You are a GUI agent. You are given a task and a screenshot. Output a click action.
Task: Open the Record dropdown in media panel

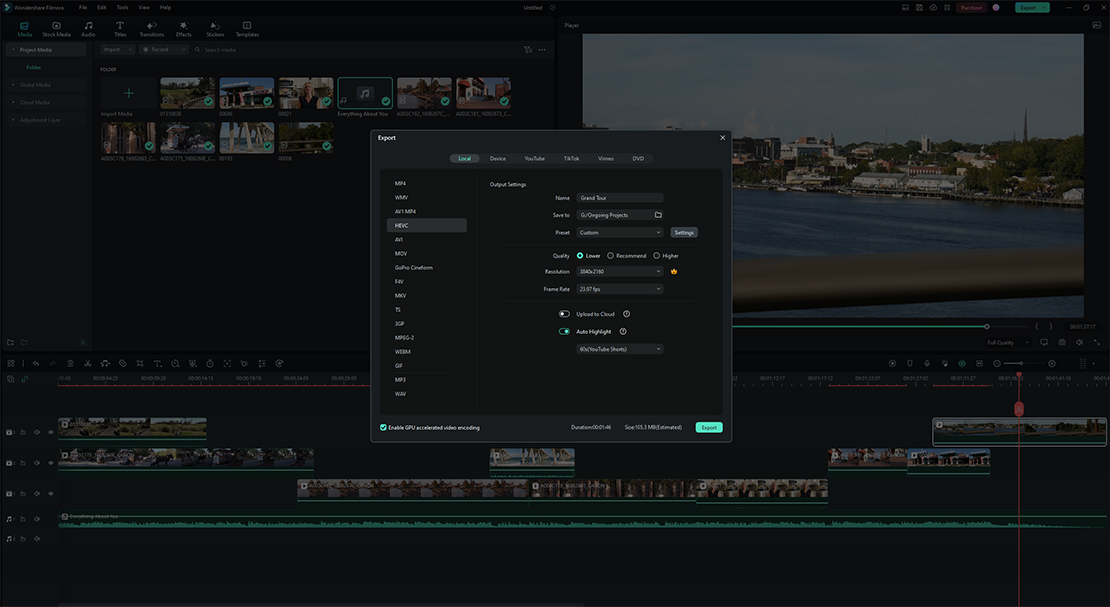(x=164, y=50)
